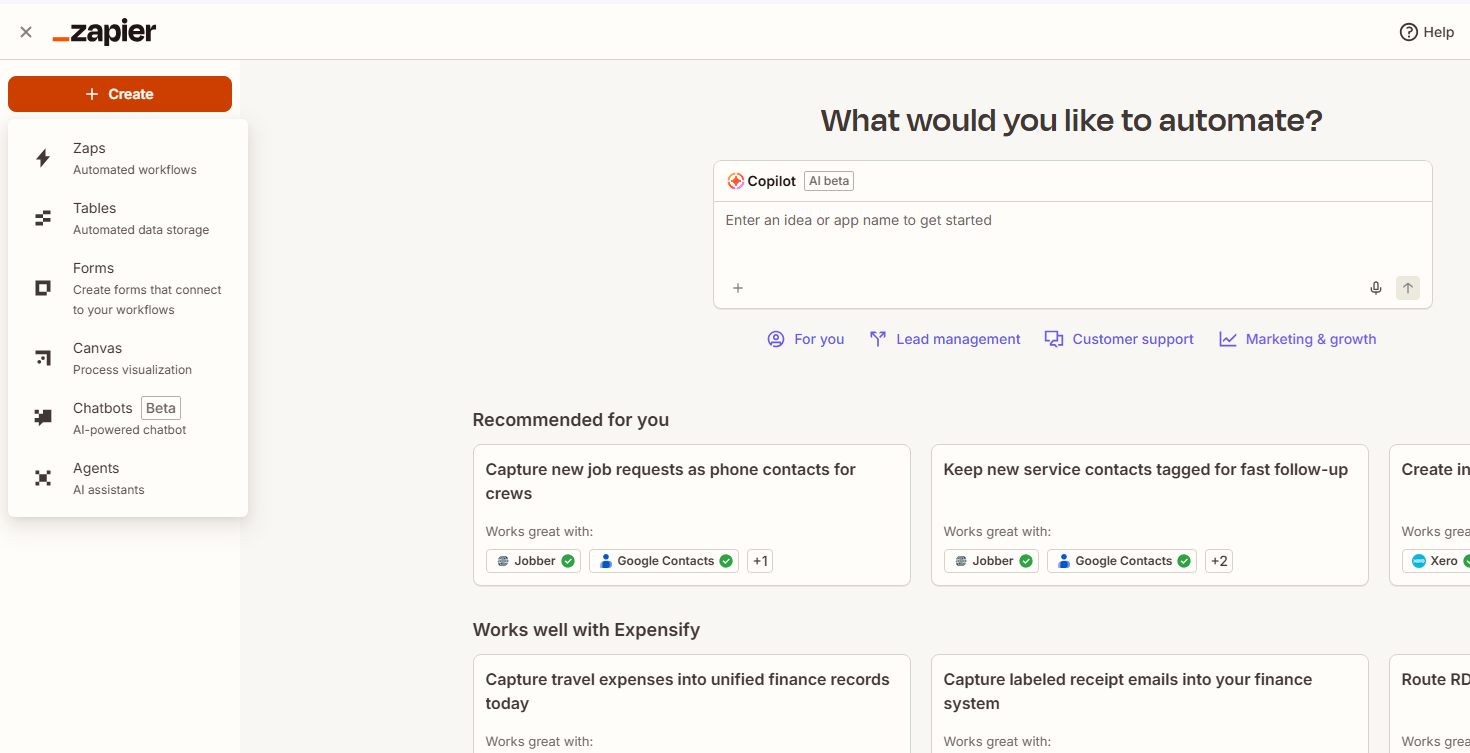Image resolution: width=1470 pixels, height=753 pixels.
Task: Select the For you suggestion tab
Action: (806, 339)
